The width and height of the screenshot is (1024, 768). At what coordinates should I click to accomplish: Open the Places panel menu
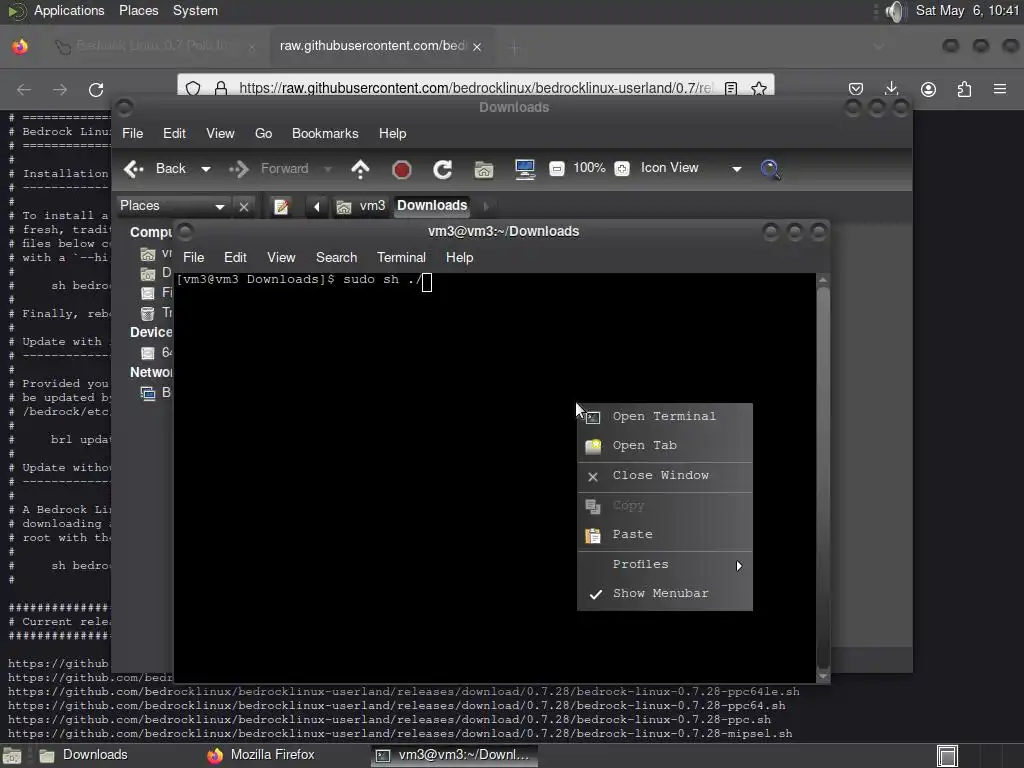[138, 11]
